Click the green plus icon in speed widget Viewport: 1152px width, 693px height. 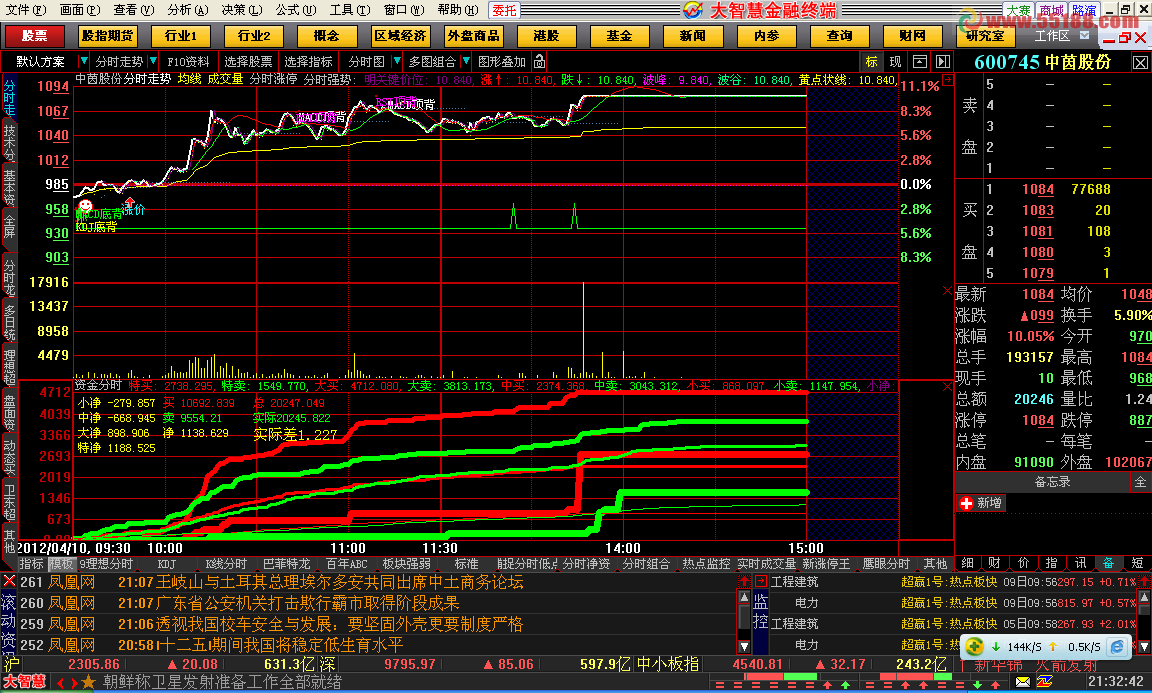974,647
